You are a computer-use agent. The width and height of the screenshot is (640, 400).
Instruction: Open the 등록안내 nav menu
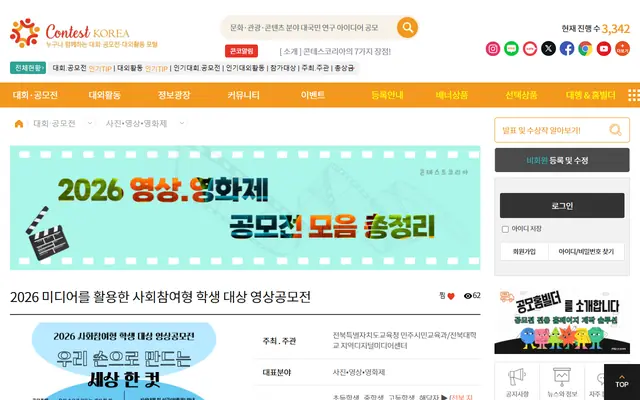(x=387, y=95)
